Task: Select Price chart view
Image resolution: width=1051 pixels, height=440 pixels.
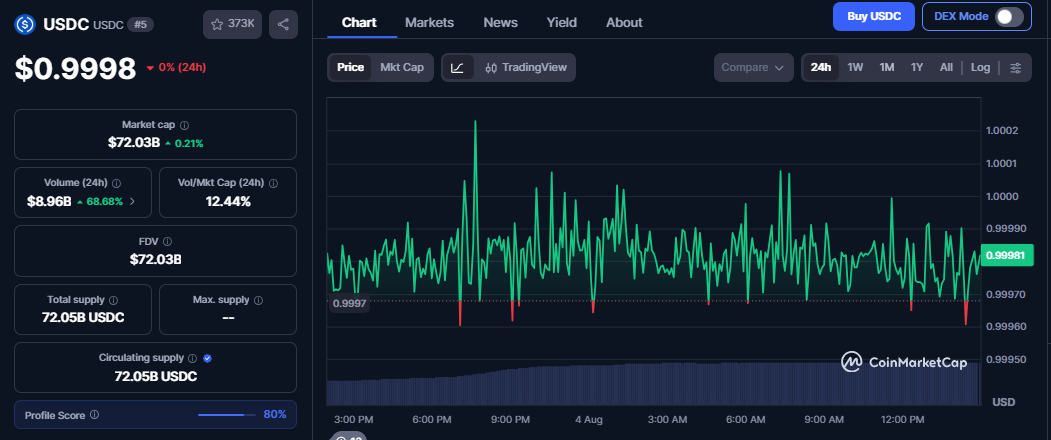Action: [350, 68]
